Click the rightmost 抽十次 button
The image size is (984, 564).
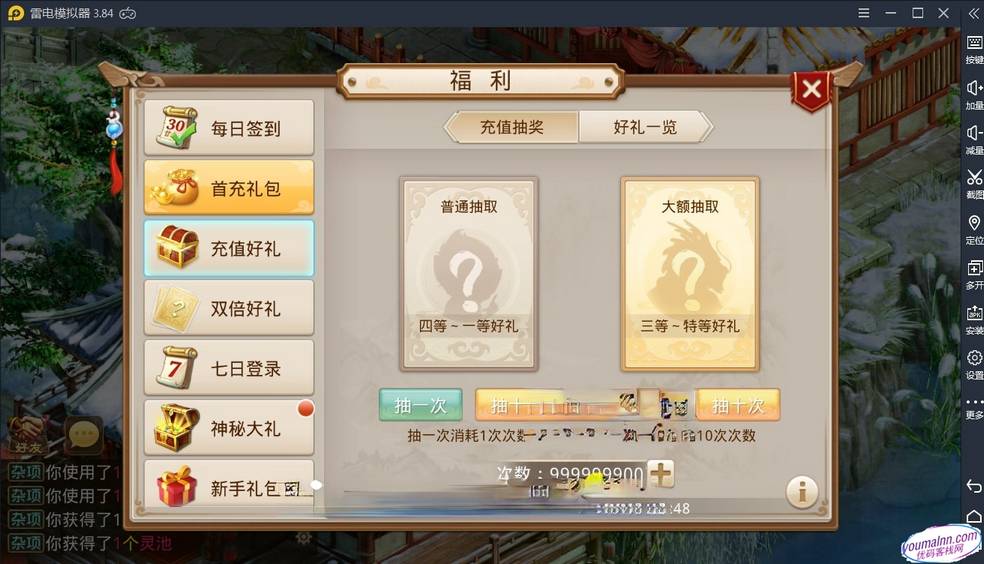coord(738,405)
